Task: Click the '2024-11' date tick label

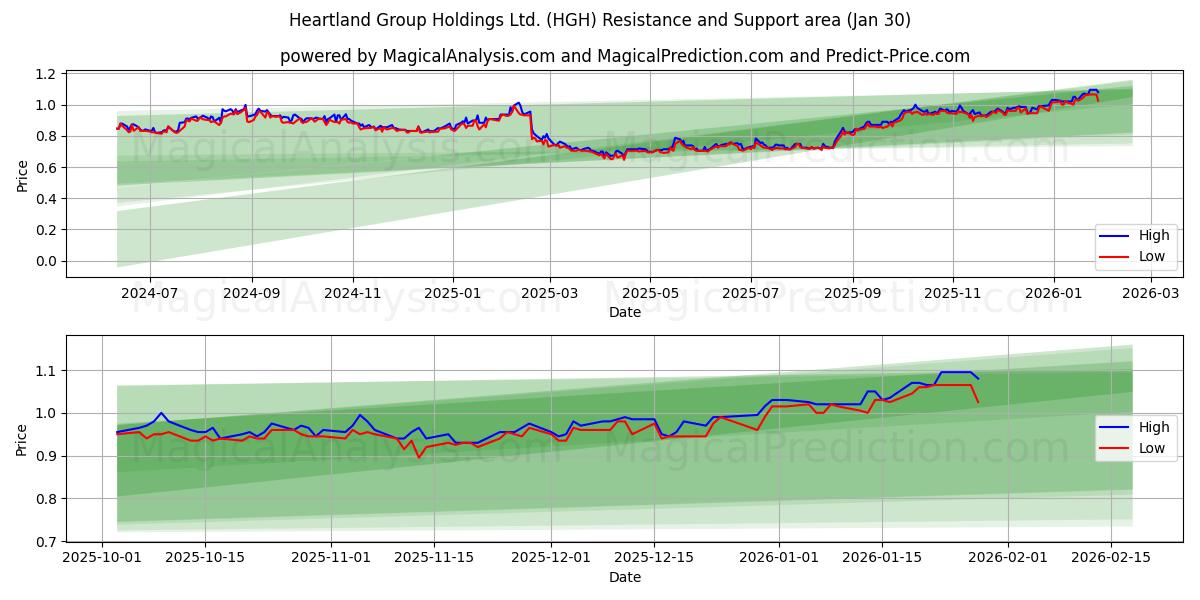Action: coord(353,294)
